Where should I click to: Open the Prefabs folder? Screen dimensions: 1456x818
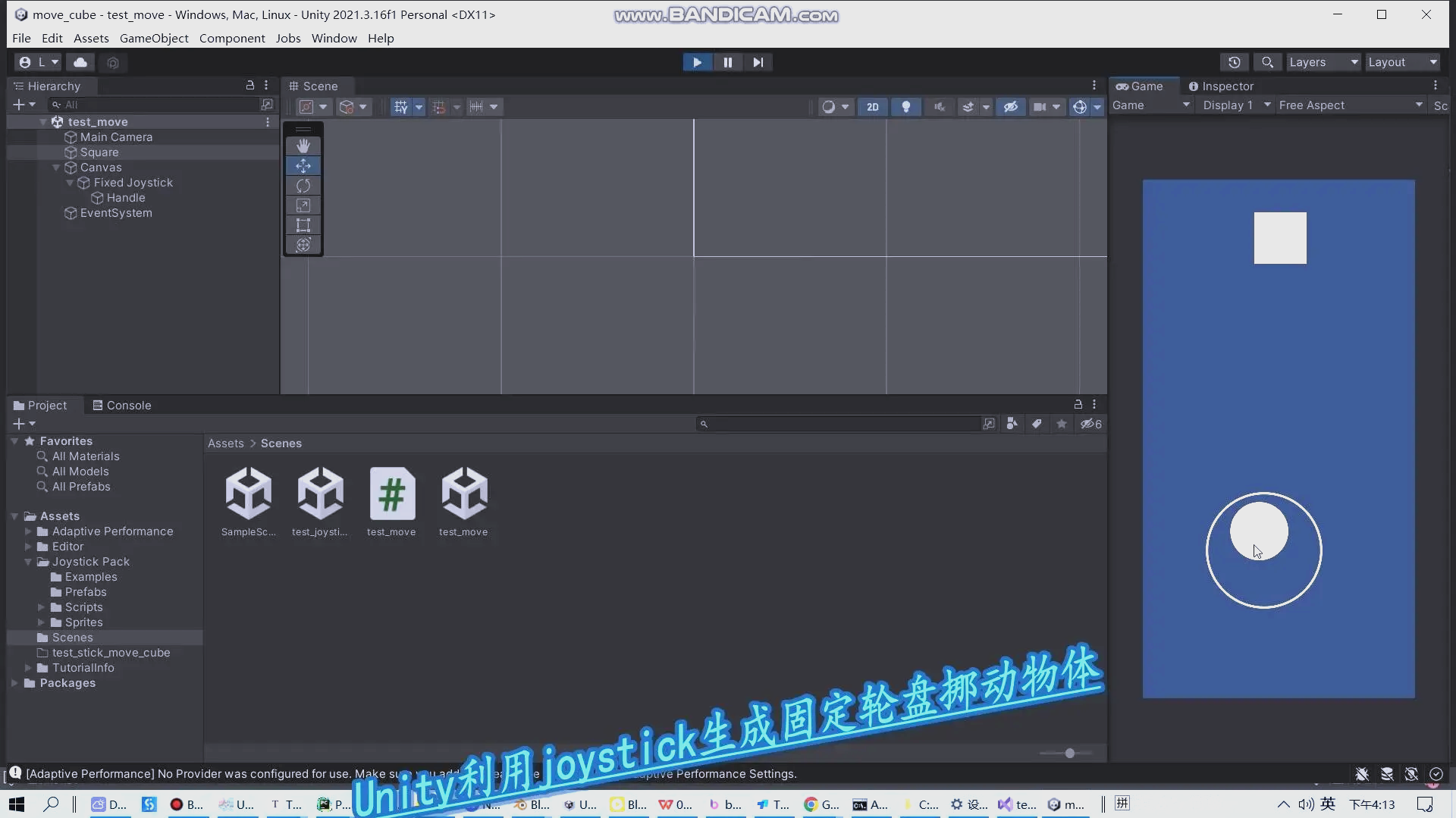tap(86, 592)
